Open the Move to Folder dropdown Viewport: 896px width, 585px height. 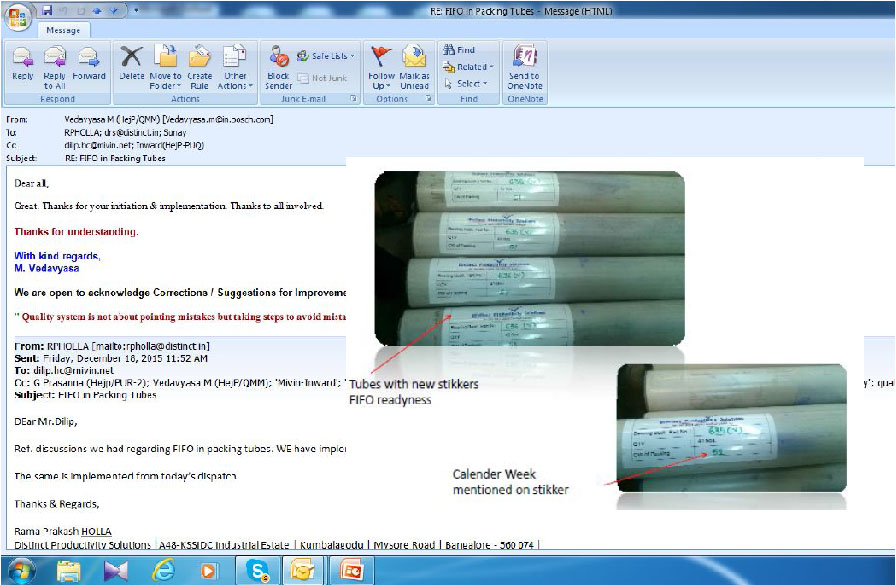pos(165,67)
